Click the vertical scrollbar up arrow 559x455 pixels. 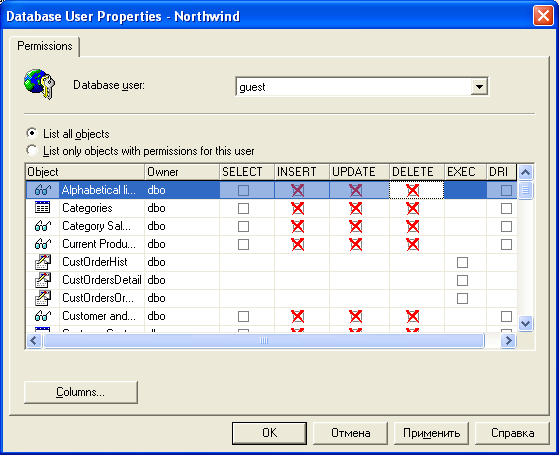(x=525, y=173)
